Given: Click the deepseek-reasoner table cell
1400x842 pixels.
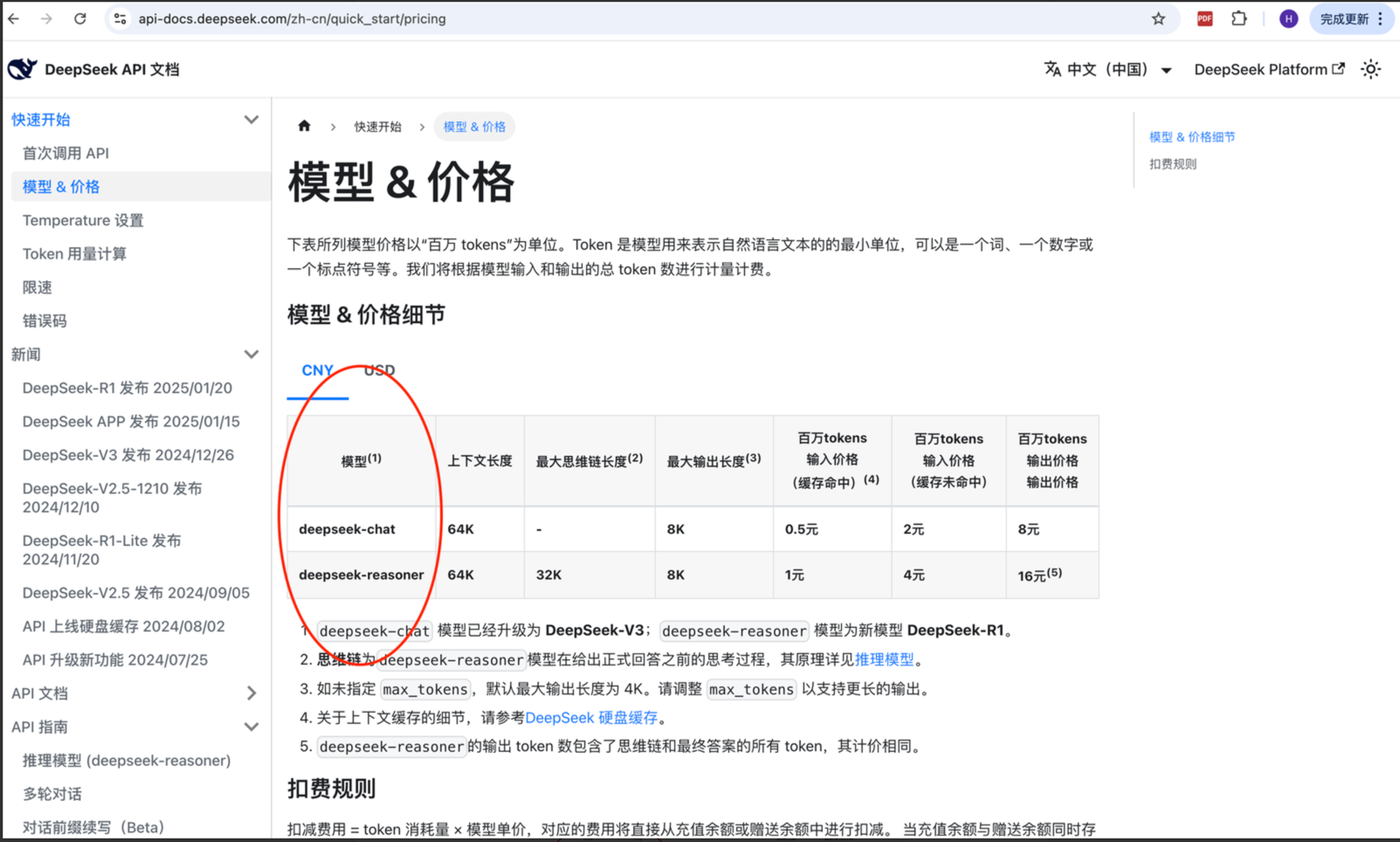Looking at the screenshot, I should click(x=362, y=575).
